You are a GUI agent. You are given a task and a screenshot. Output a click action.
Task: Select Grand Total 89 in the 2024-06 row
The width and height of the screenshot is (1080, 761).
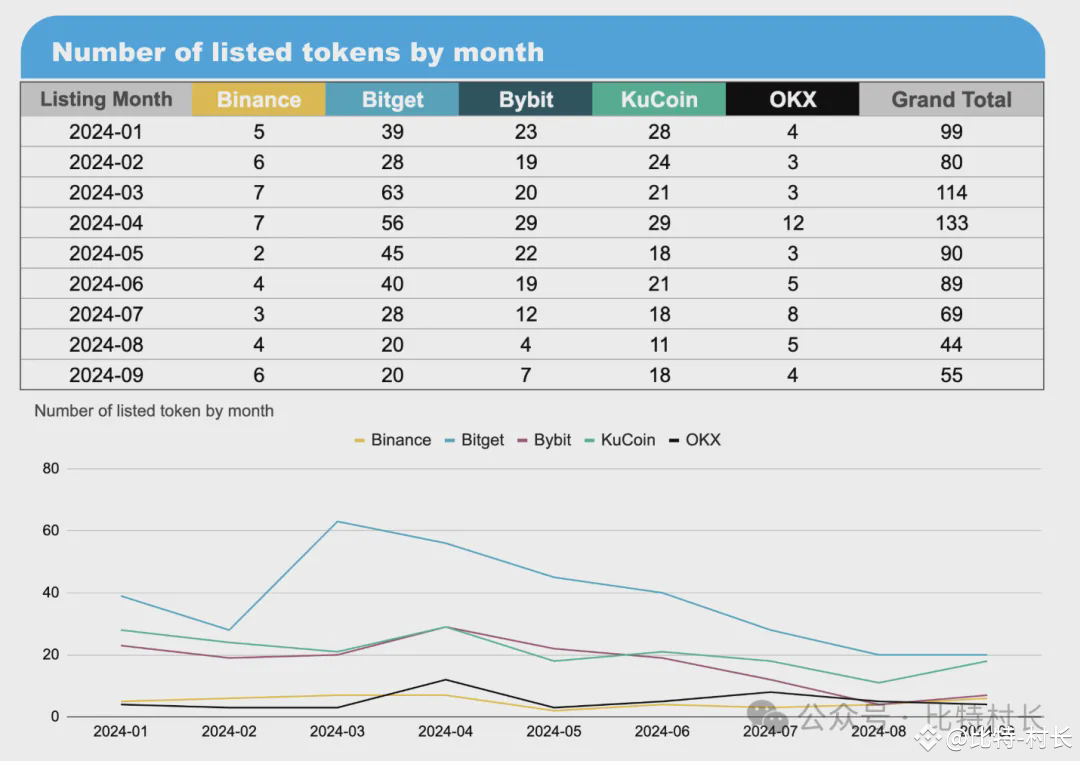point(951,283)
